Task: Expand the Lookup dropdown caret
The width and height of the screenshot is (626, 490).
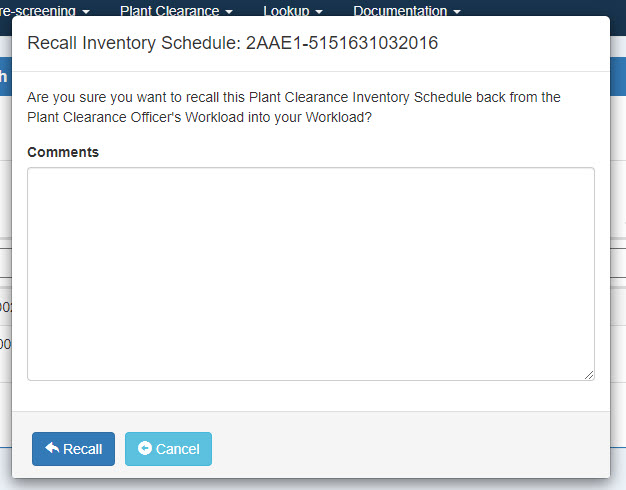Action: pos(318,12)
